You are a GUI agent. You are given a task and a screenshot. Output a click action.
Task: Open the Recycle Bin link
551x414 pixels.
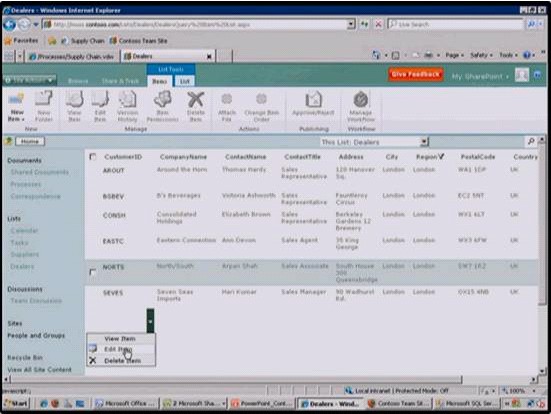click(25, 358)
